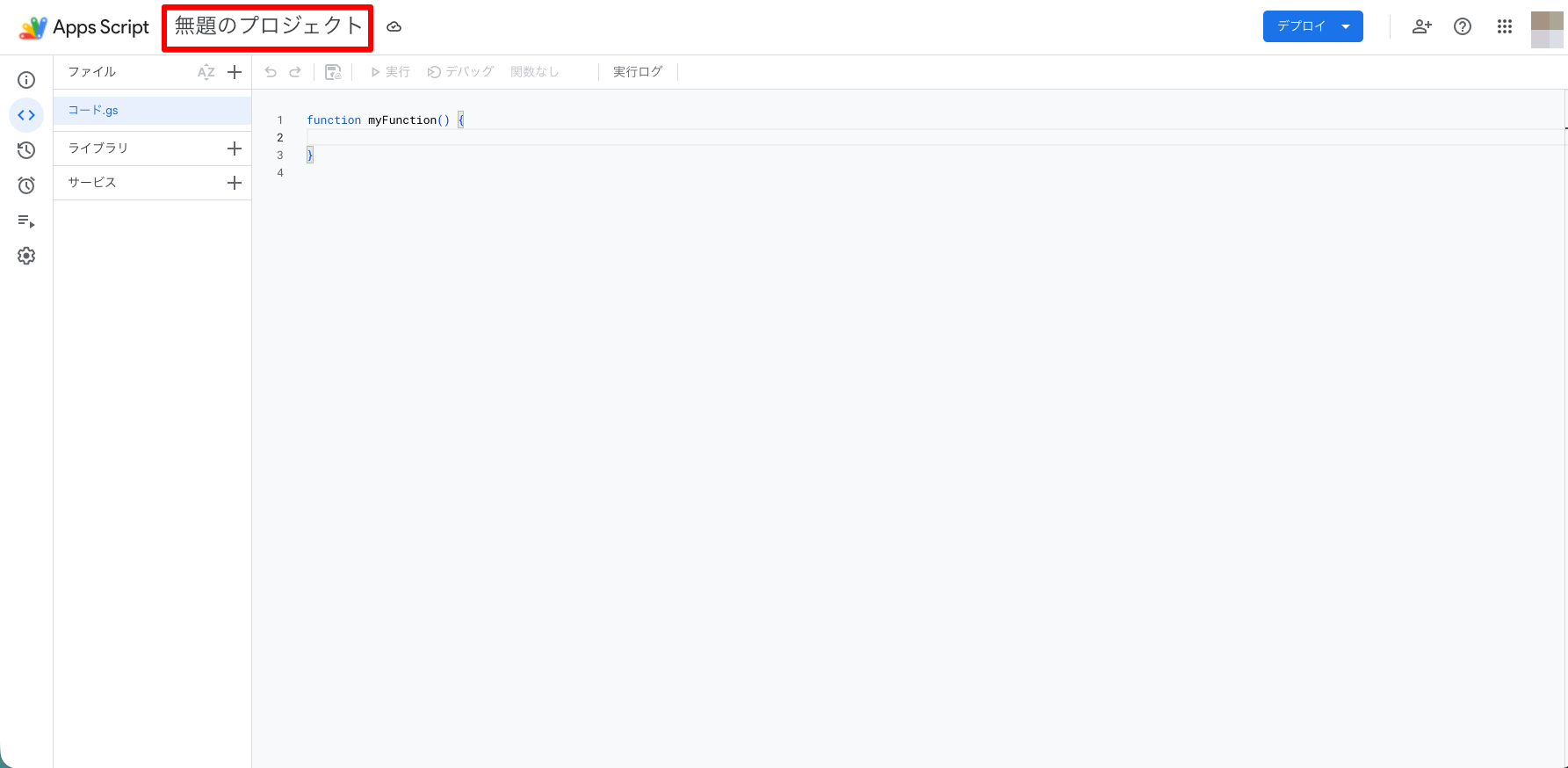The width and height of the screenshot is (1568, 768).
Task: Save the project with the disk icon
Action: [333, 72]
